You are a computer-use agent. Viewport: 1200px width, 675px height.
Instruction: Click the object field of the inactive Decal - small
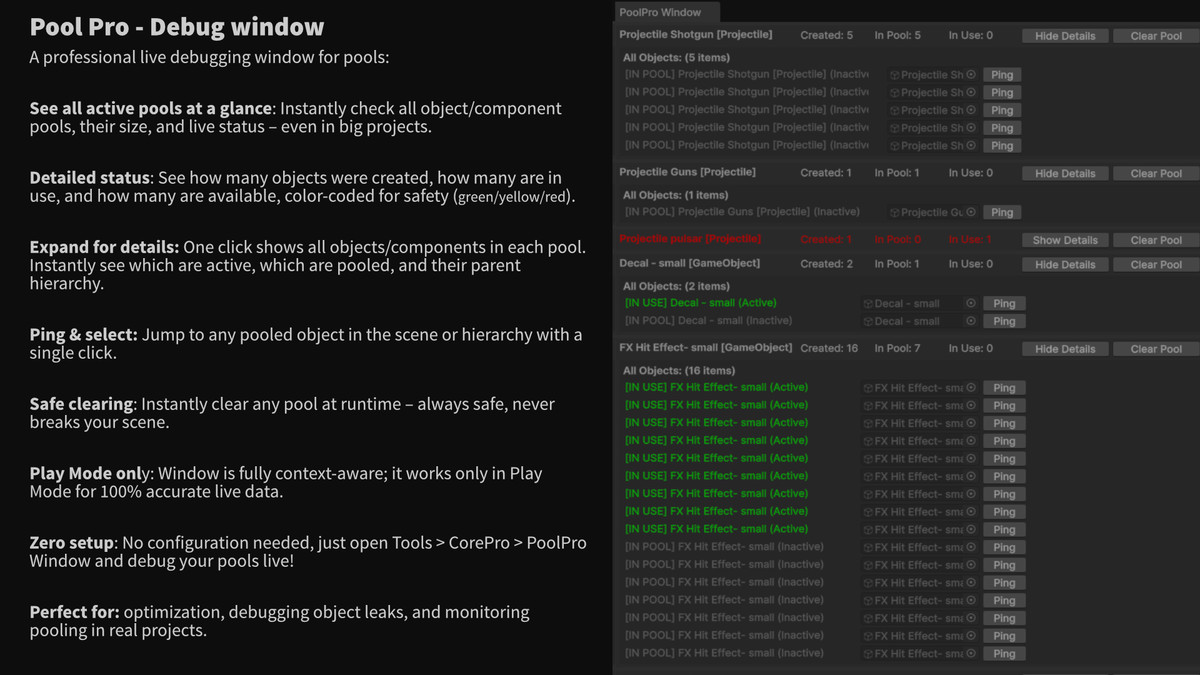(x=919, y=322)
